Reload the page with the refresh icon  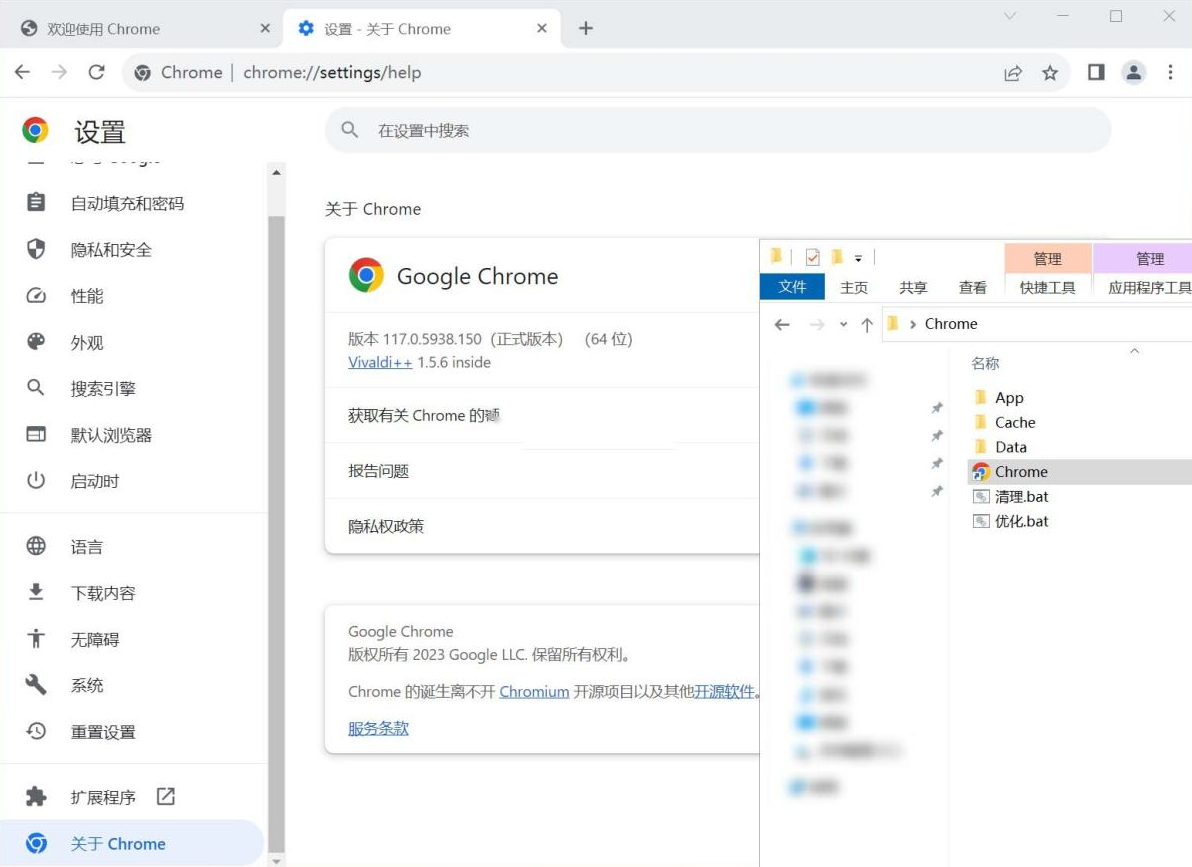point(96,72)
